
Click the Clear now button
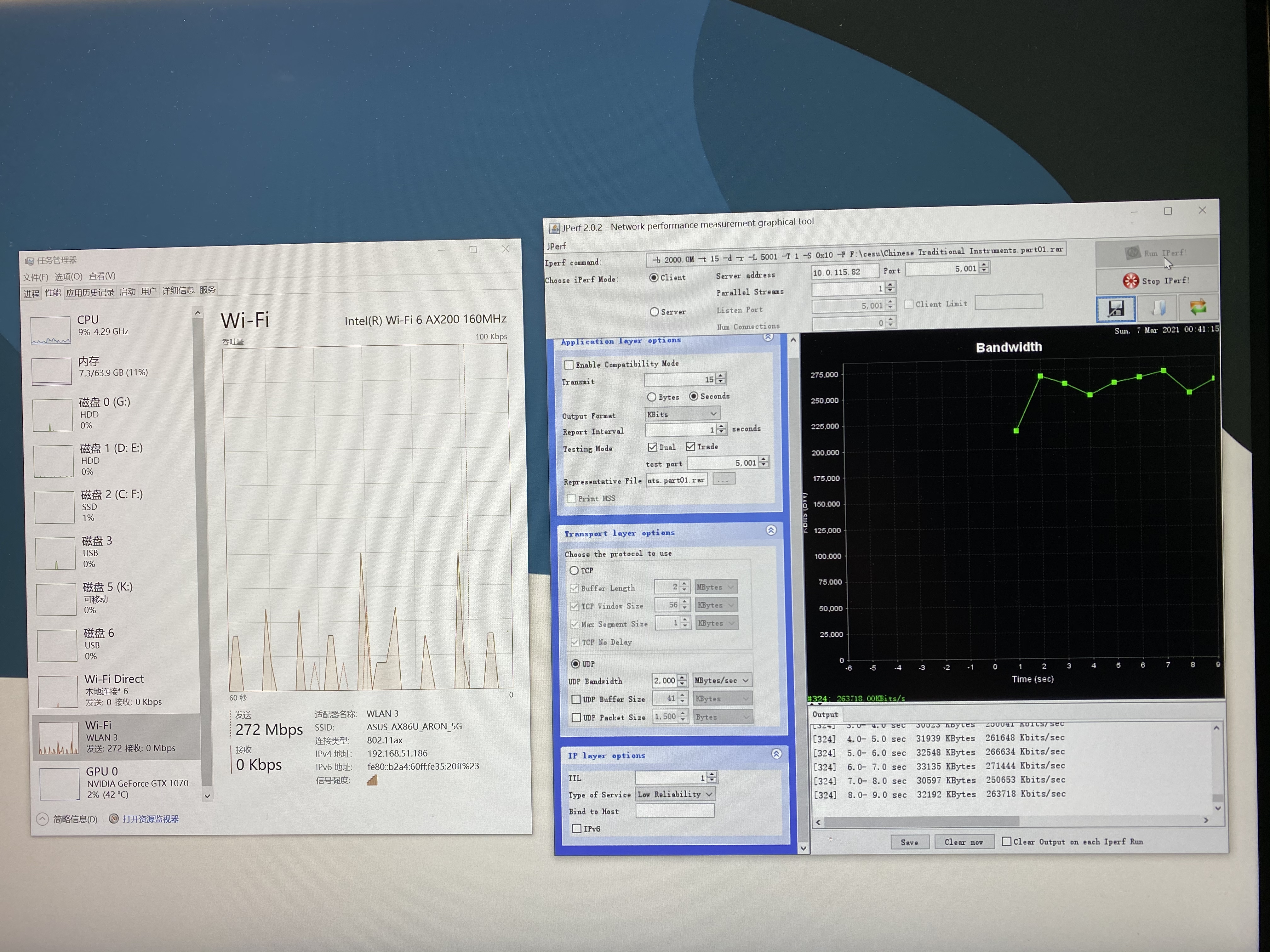[964, 842]
